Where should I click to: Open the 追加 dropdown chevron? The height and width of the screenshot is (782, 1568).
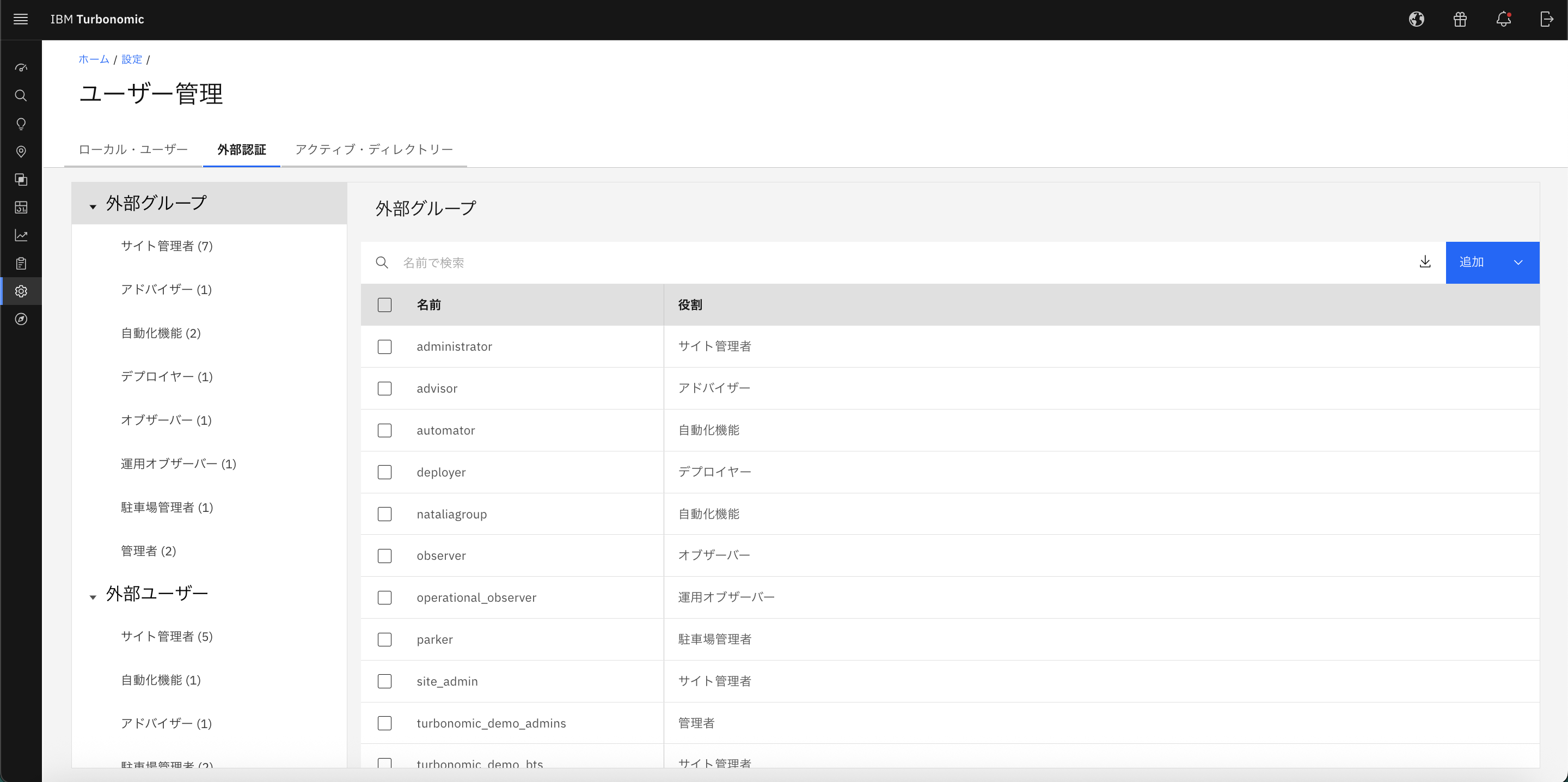click(x=1518, y=262)
